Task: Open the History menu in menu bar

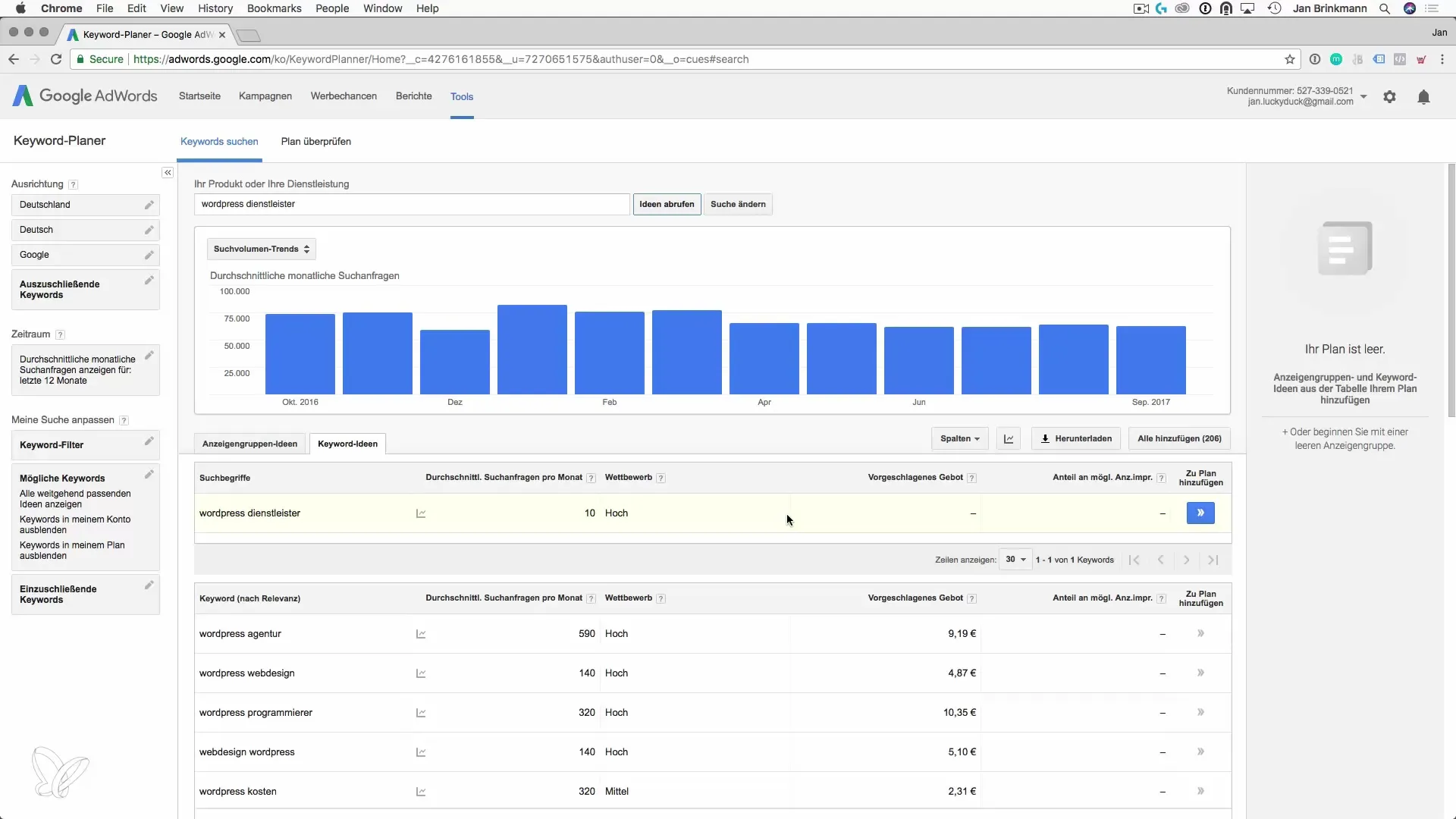Action: (215, 8)
